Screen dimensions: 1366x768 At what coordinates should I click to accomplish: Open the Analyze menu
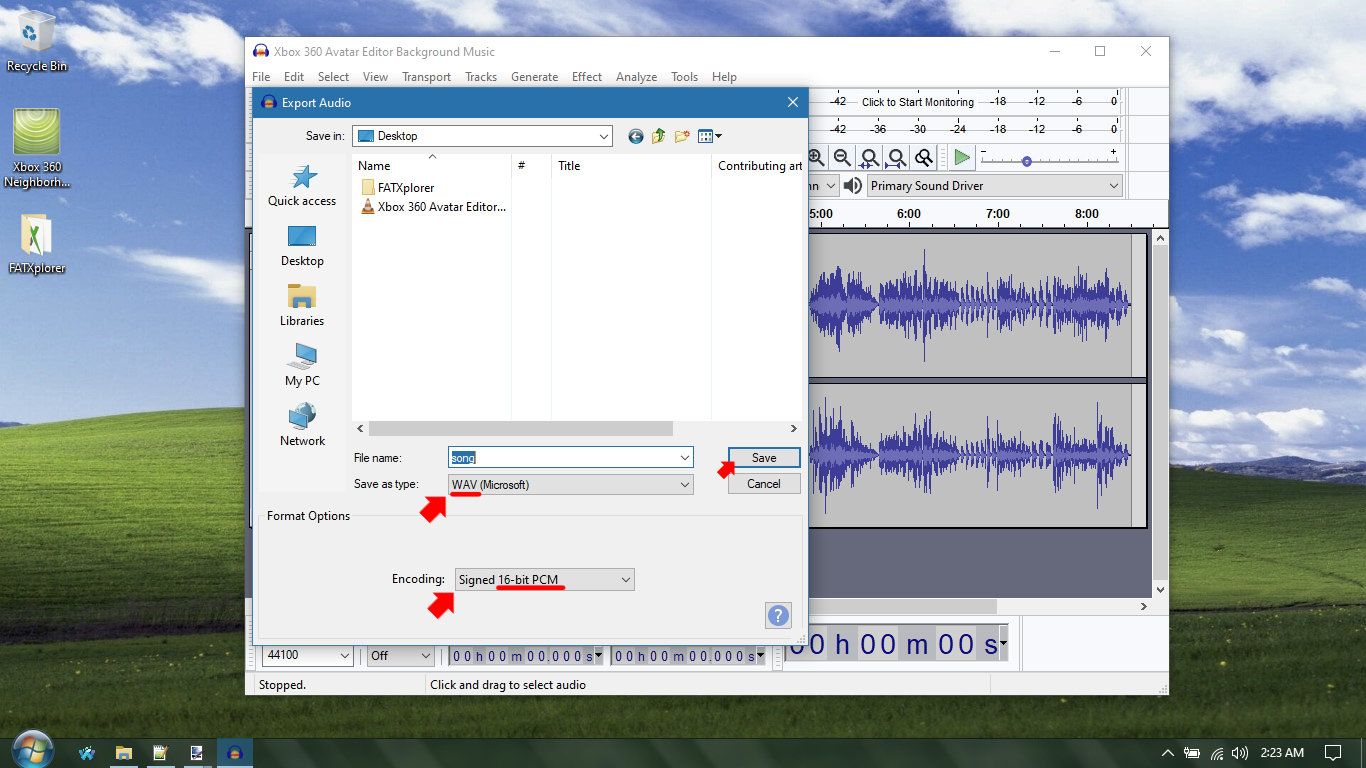(x=636, y=77)
